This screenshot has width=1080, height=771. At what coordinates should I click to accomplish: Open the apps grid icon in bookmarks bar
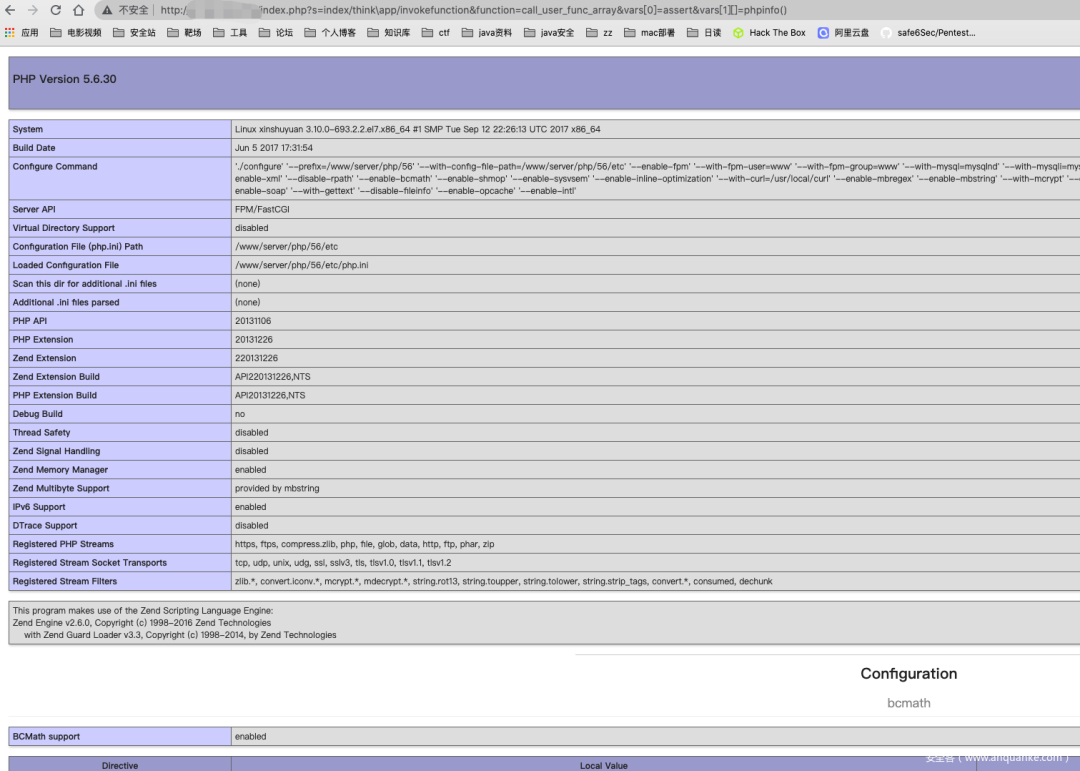click(10, 32)
